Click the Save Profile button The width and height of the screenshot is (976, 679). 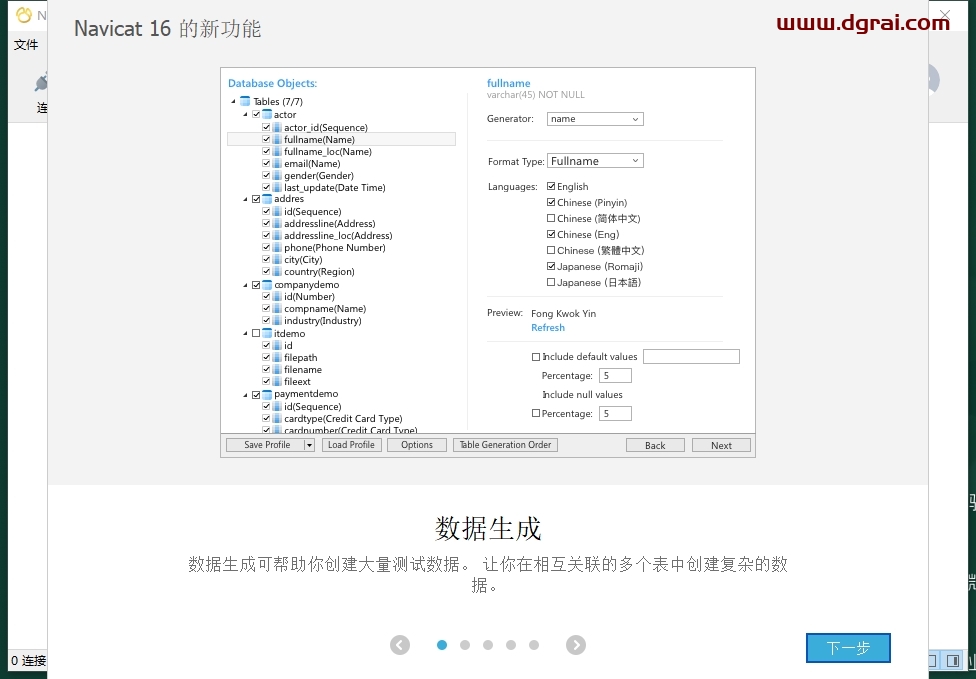click(266, 445)
